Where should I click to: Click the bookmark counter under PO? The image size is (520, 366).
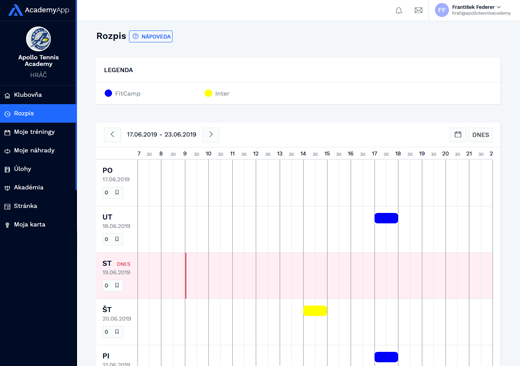tap(112, 192)
